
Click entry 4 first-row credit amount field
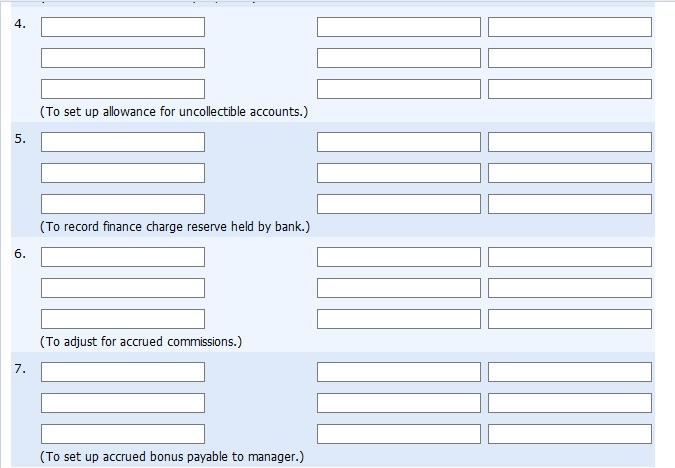click(570, 27)
